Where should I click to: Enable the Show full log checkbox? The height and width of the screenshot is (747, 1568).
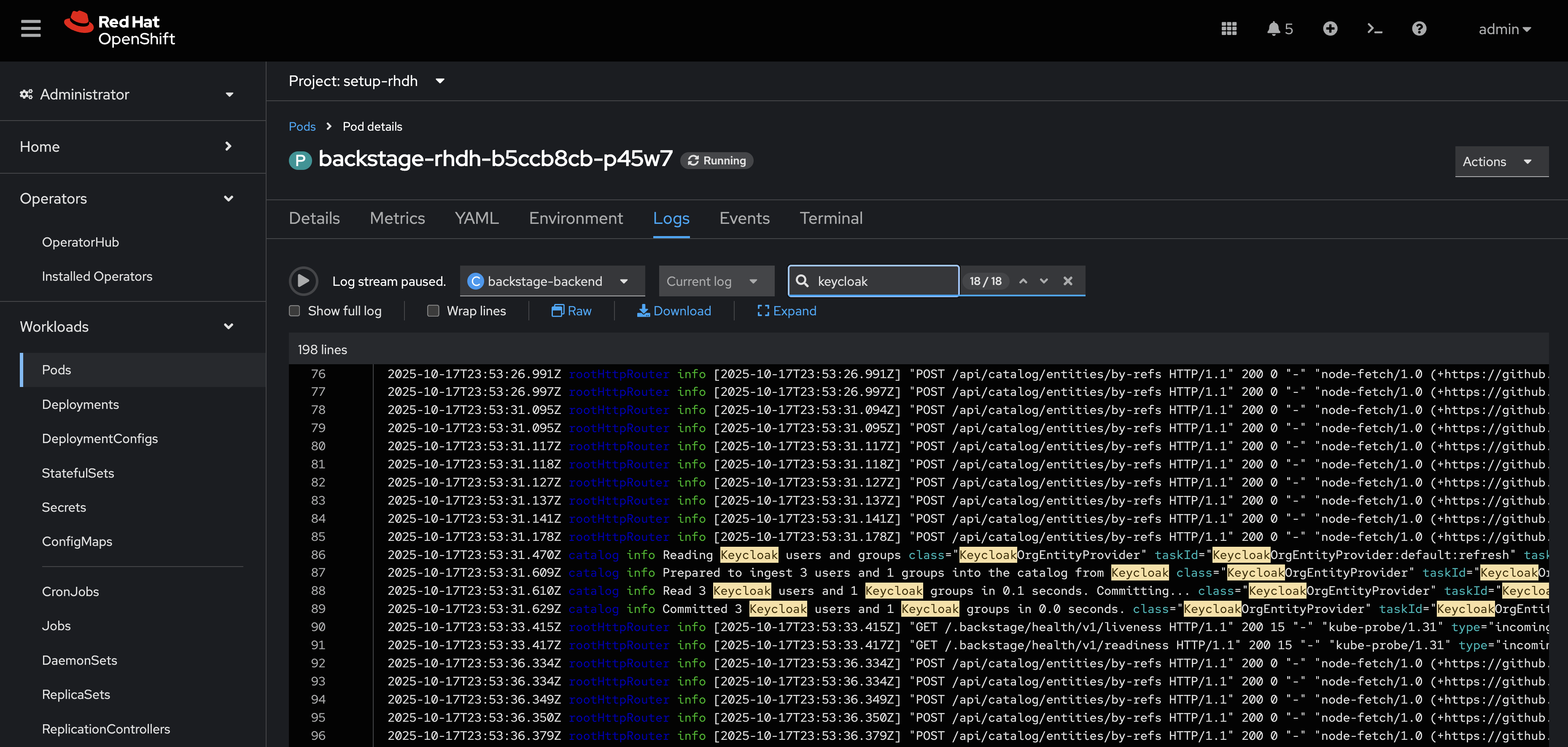click(295, 310)
